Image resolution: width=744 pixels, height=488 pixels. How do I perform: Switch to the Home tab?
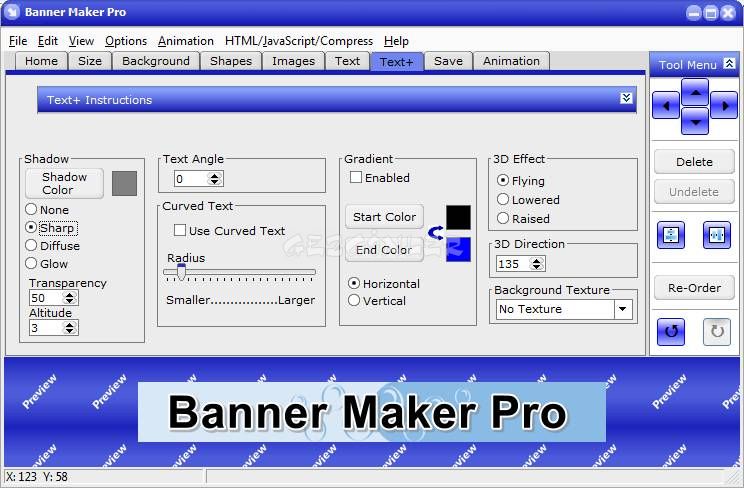click(x=41, y=61)
